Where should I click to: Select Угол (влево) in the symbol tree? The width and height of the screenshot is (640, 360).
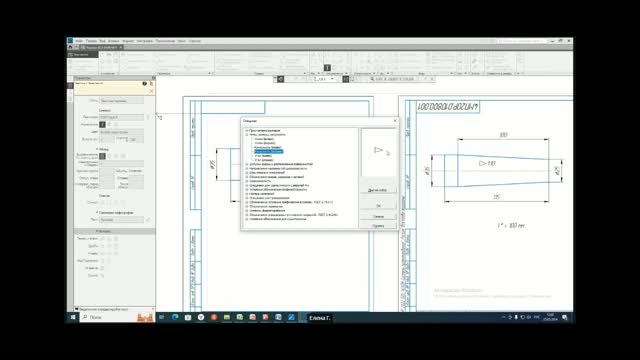point(263,156)
